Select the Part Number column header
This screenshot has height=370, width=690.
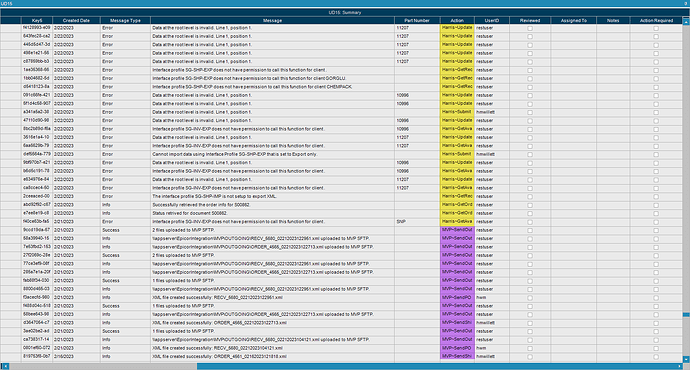417,21
